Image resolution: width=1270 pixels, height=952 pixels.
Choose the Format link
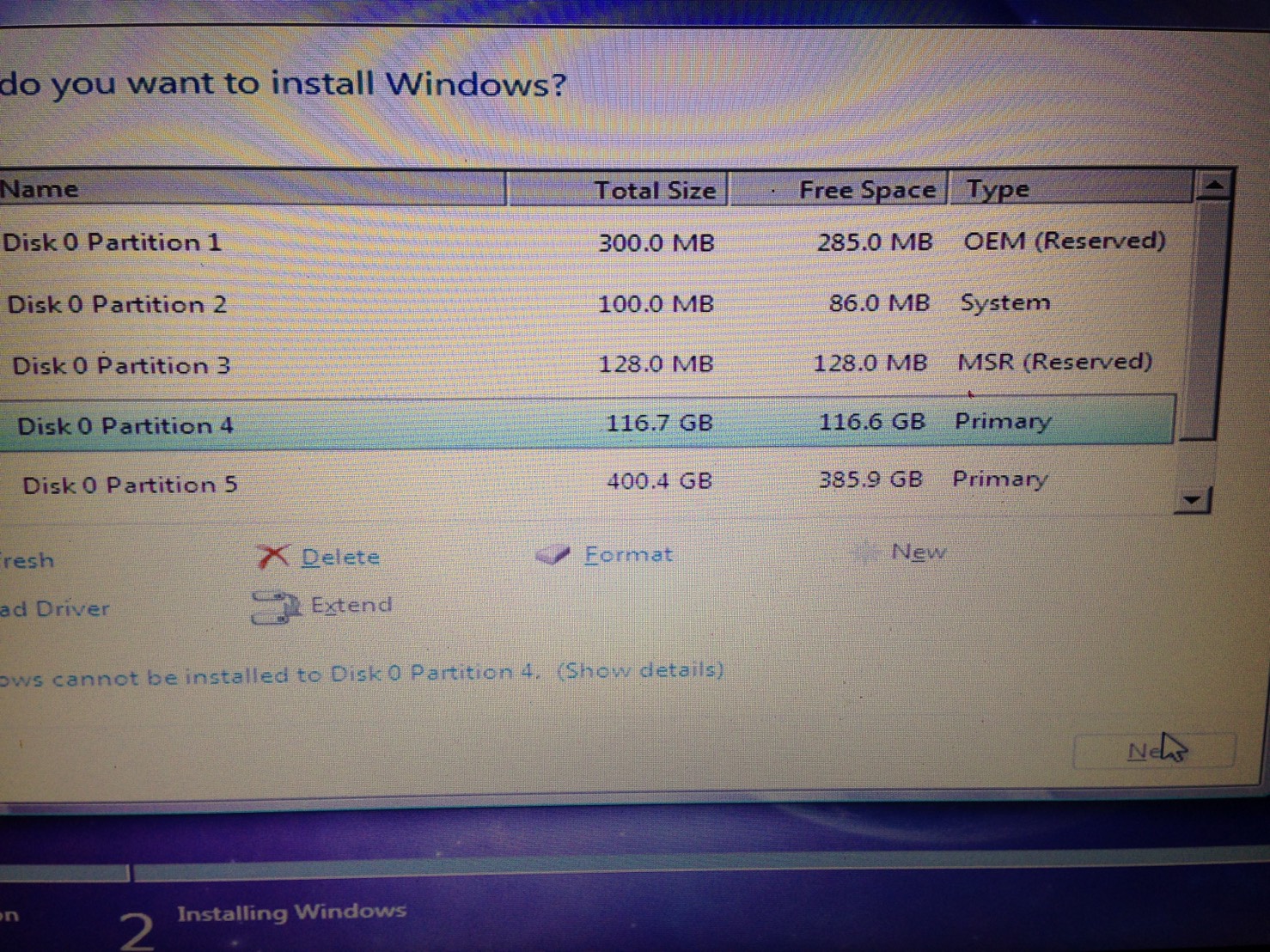(x=628, y=554)
